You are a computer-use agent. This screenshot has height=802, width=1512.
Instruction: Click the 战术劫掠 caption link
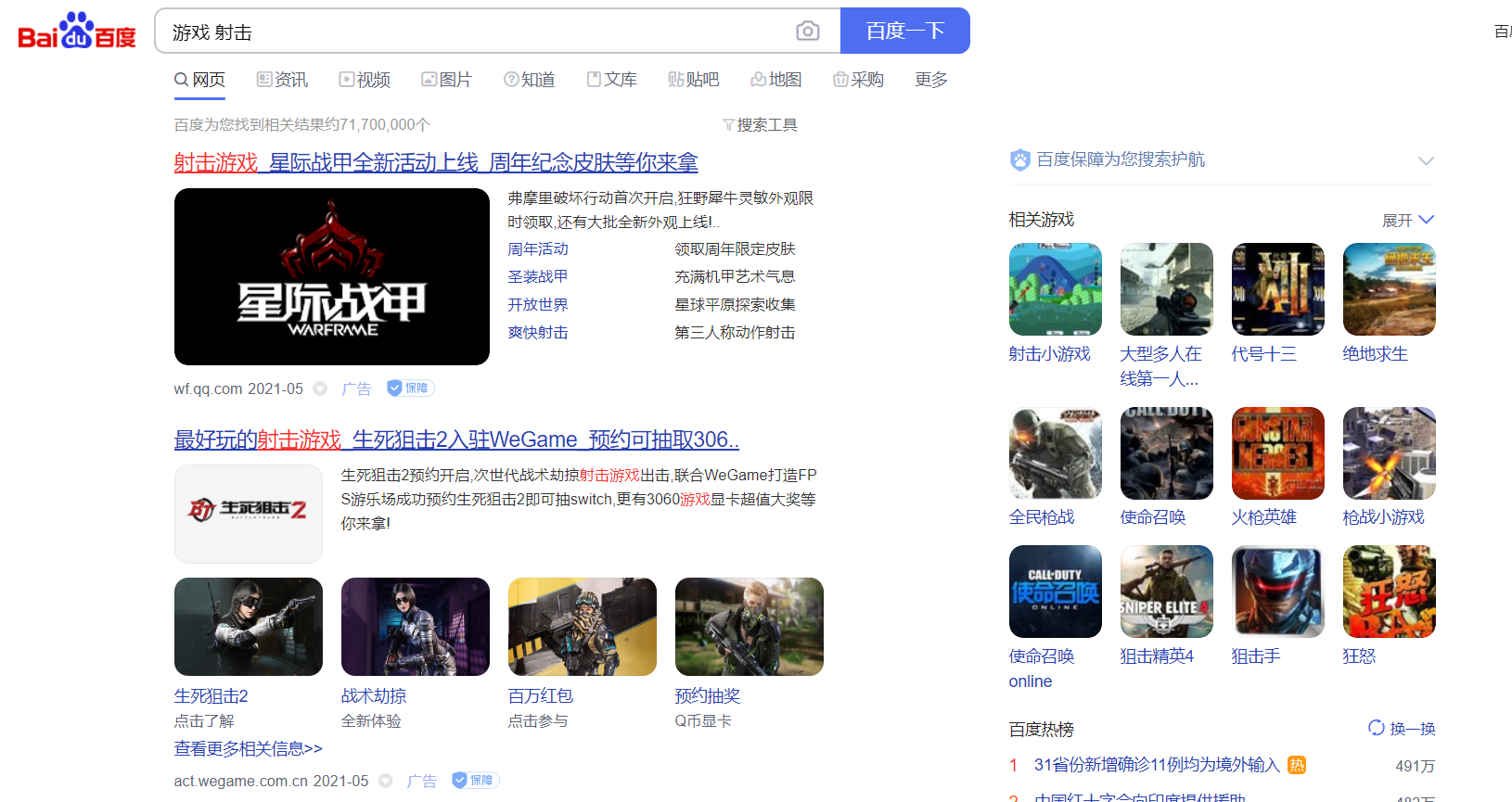click(374, 696)
